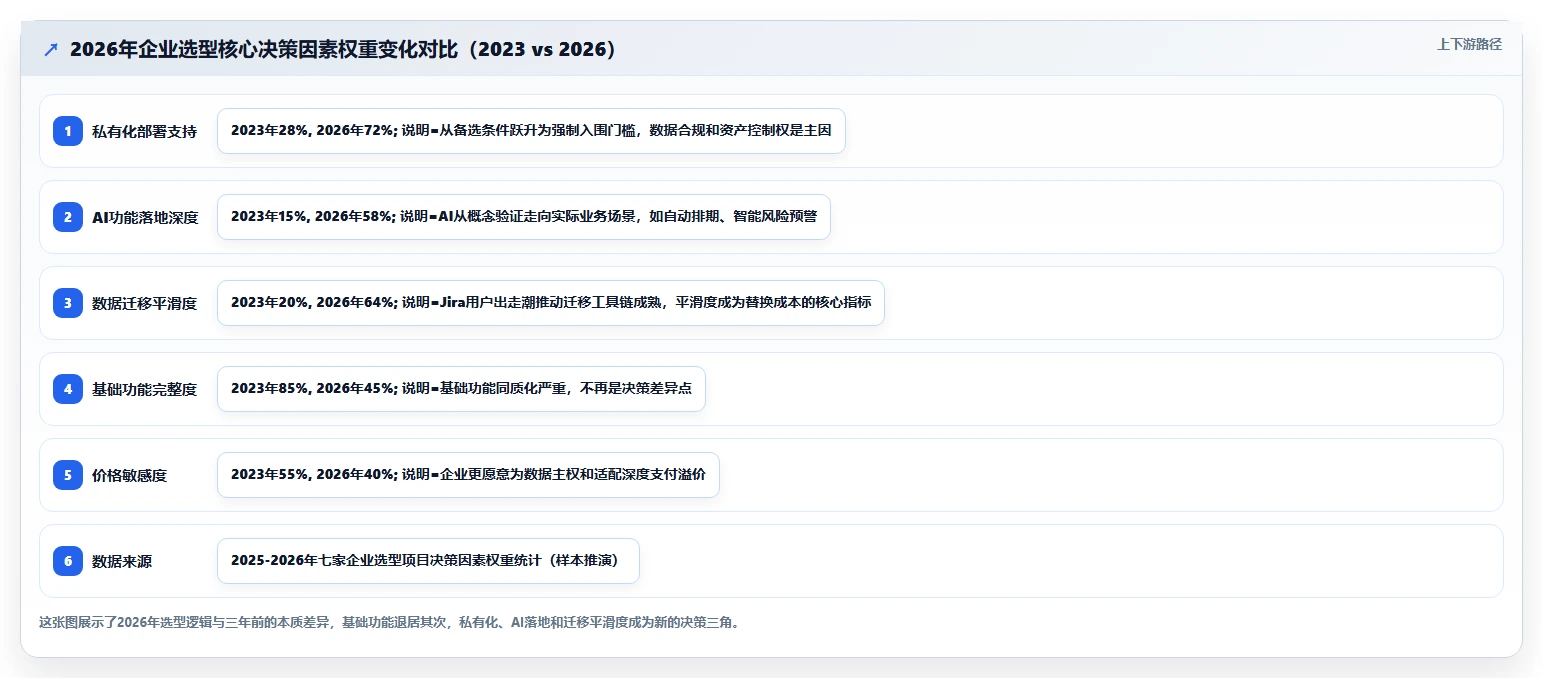Click the value box reading 2023年85%, 2026年45%

461,389
